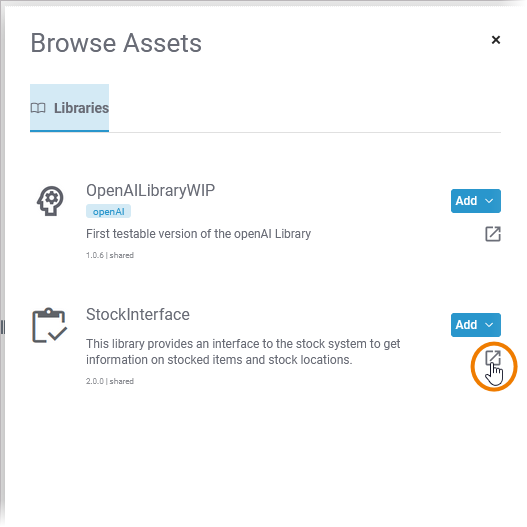Open OpenAILibraryWIP details via external link icon
Viewport: 527px width, 527px height.
[x=493, y=234]
